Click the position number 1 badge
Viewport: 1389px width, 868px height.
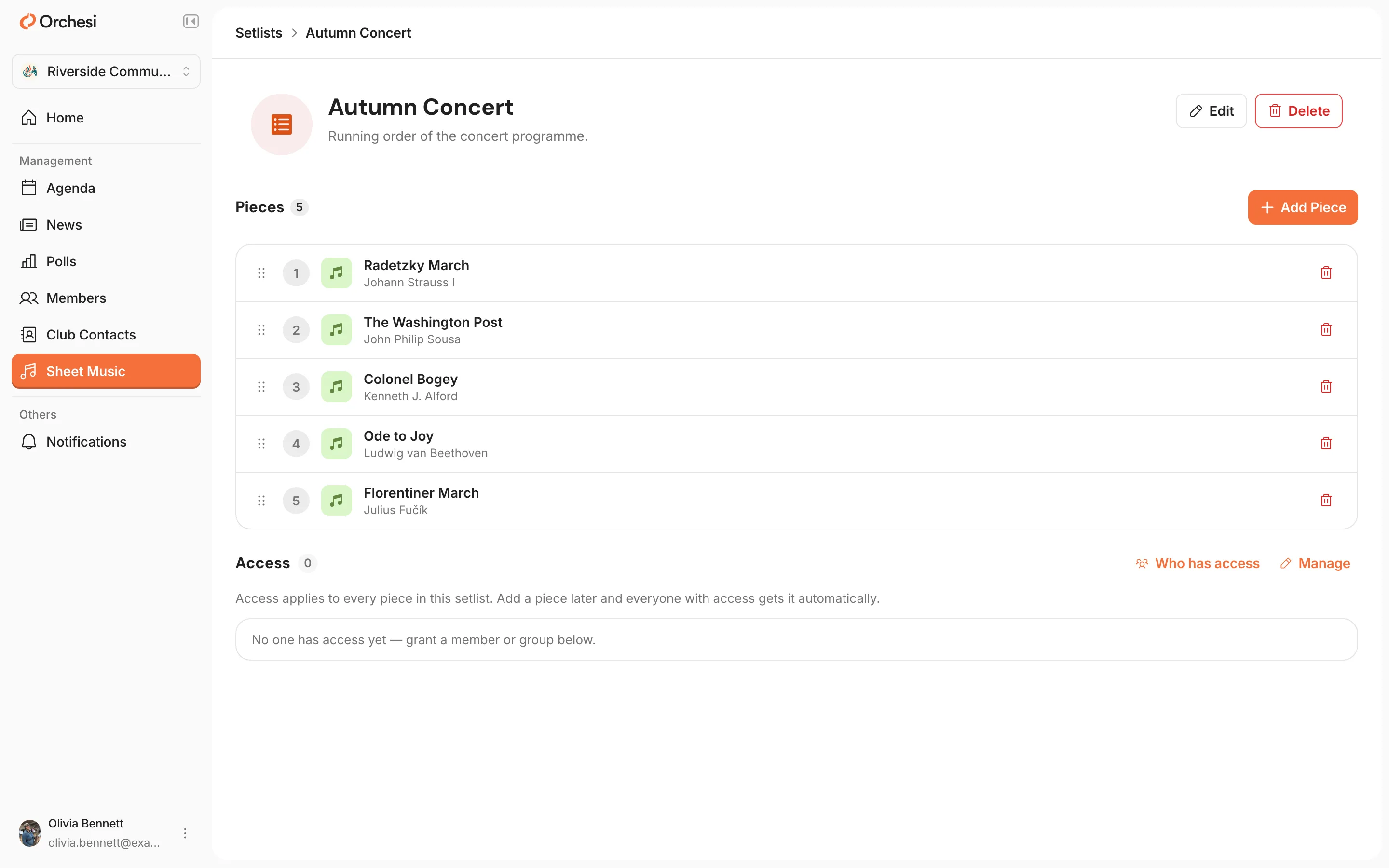[x=296, y=272]
